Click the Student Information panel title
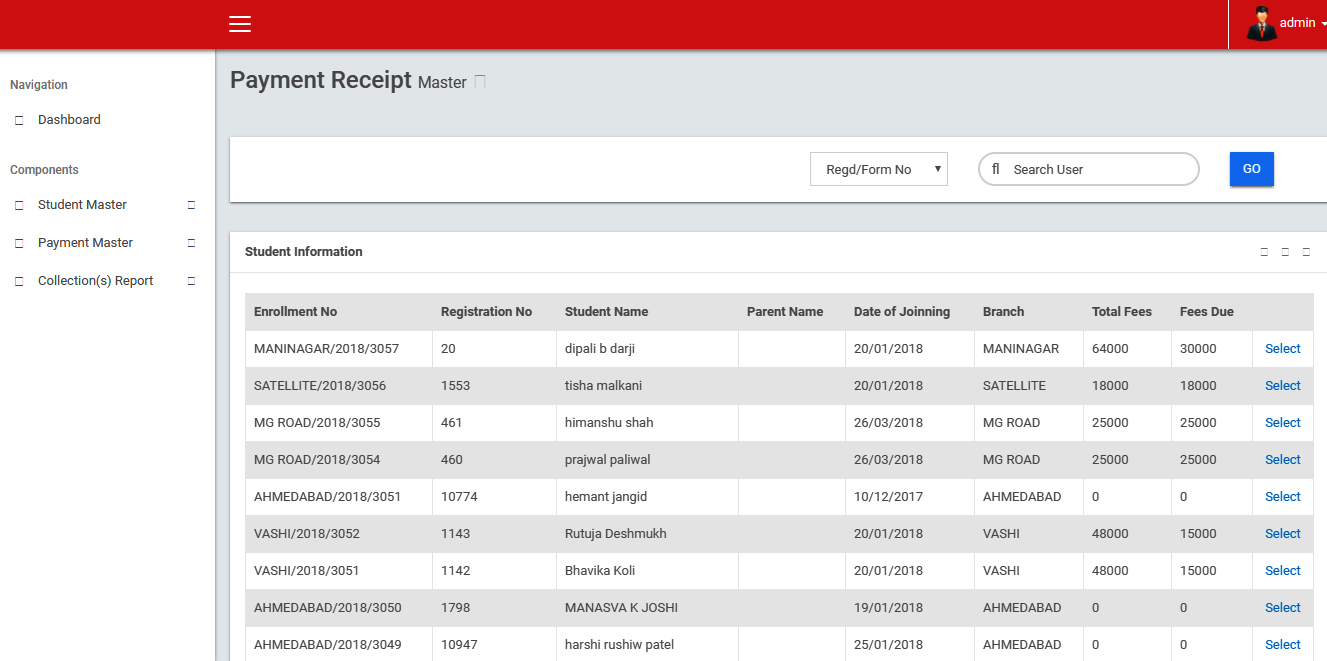 (304, 252)
